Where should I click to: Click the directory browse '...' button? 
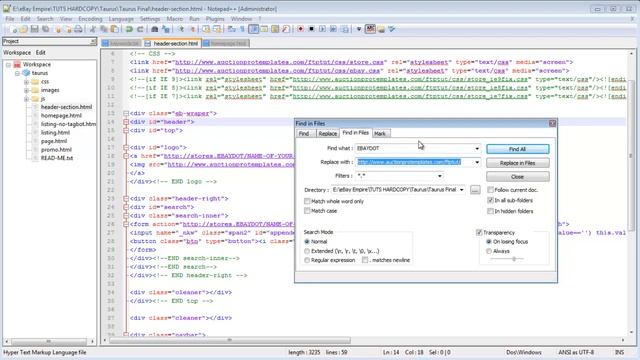click(x=475, y=190)
